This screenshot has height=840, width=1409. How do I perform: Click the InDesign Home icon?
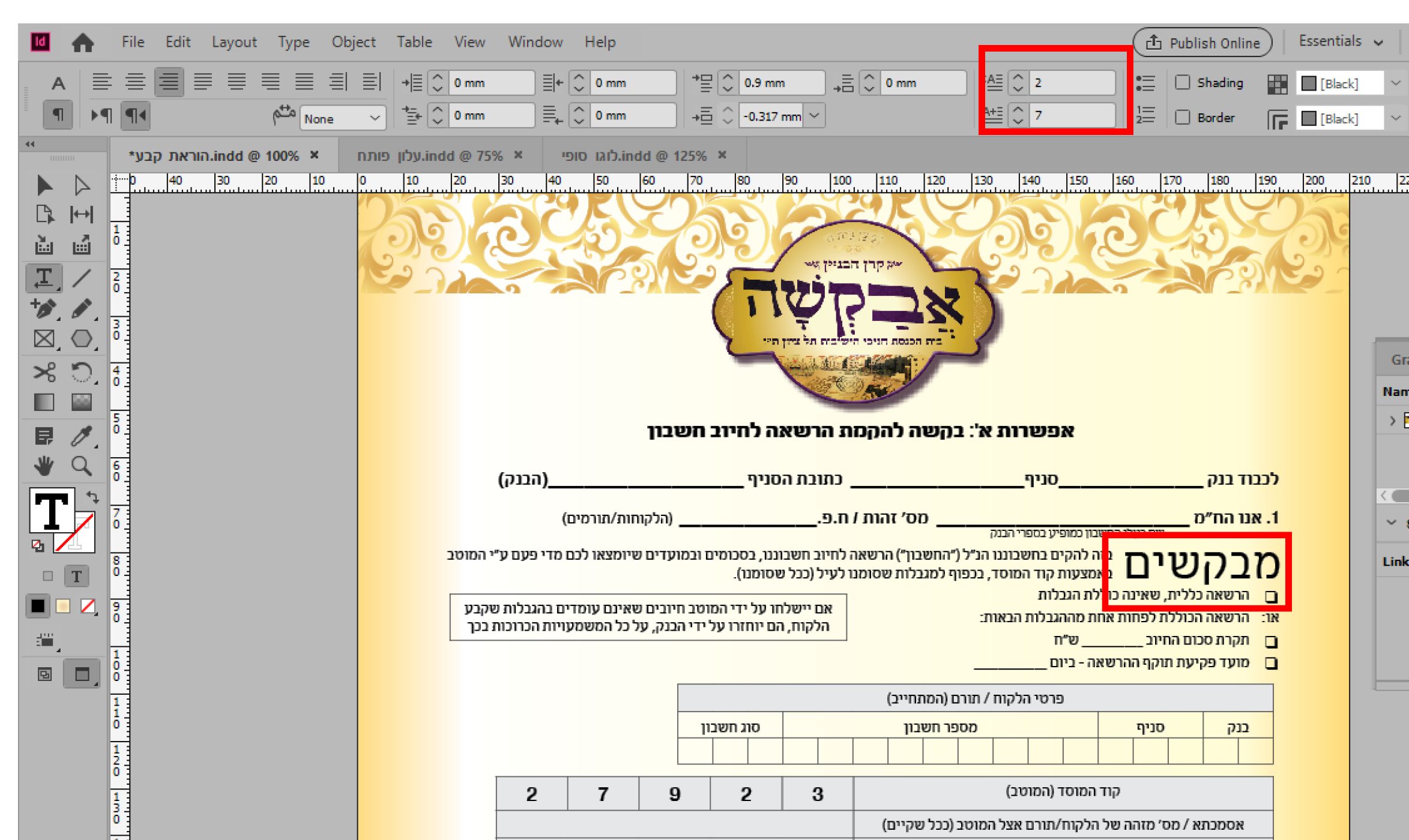(x=82, y=42)
